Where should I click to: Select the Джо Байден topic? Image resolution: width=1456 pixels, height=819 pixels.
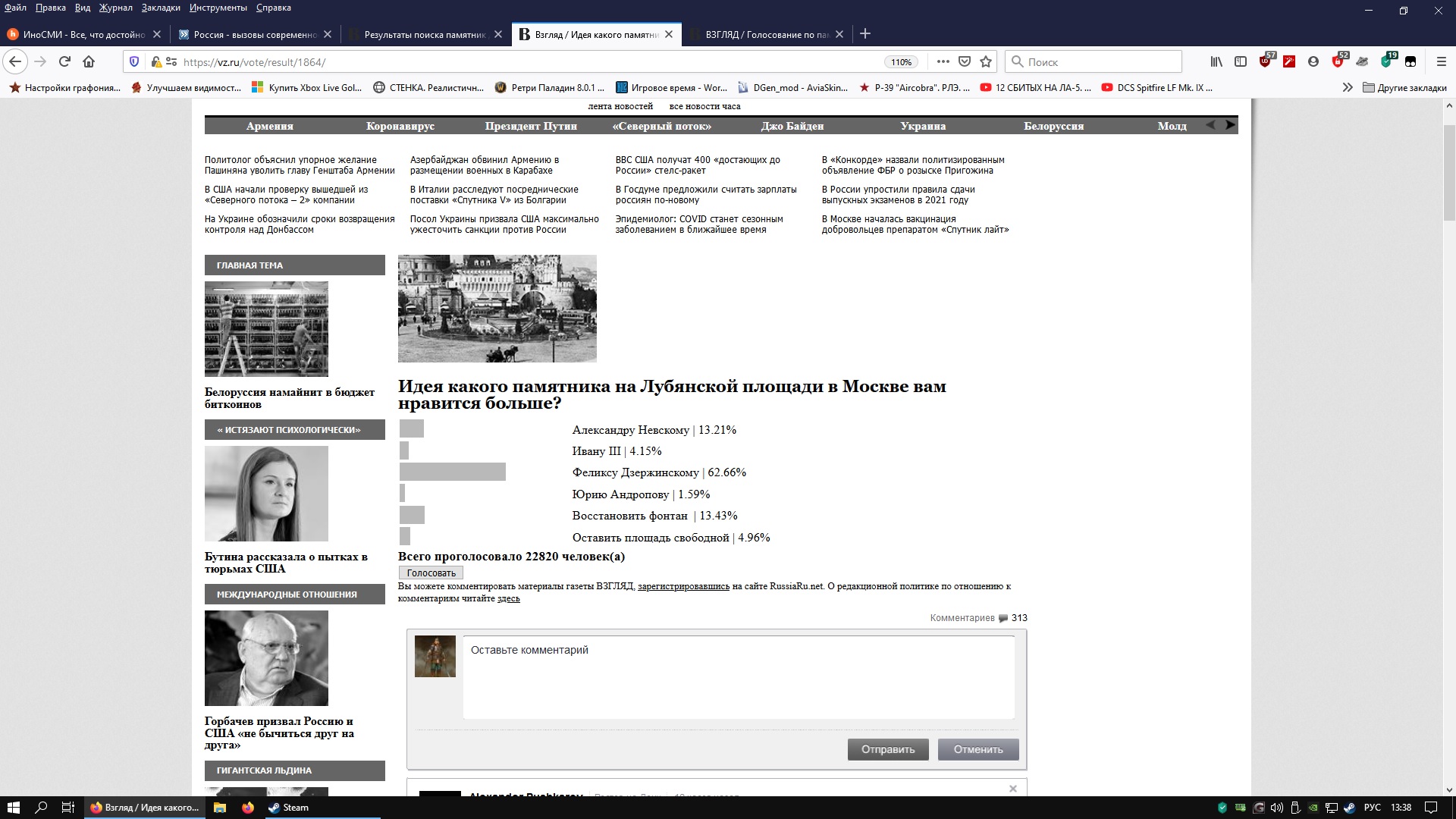pyautogui.click(x=792, y=126)
